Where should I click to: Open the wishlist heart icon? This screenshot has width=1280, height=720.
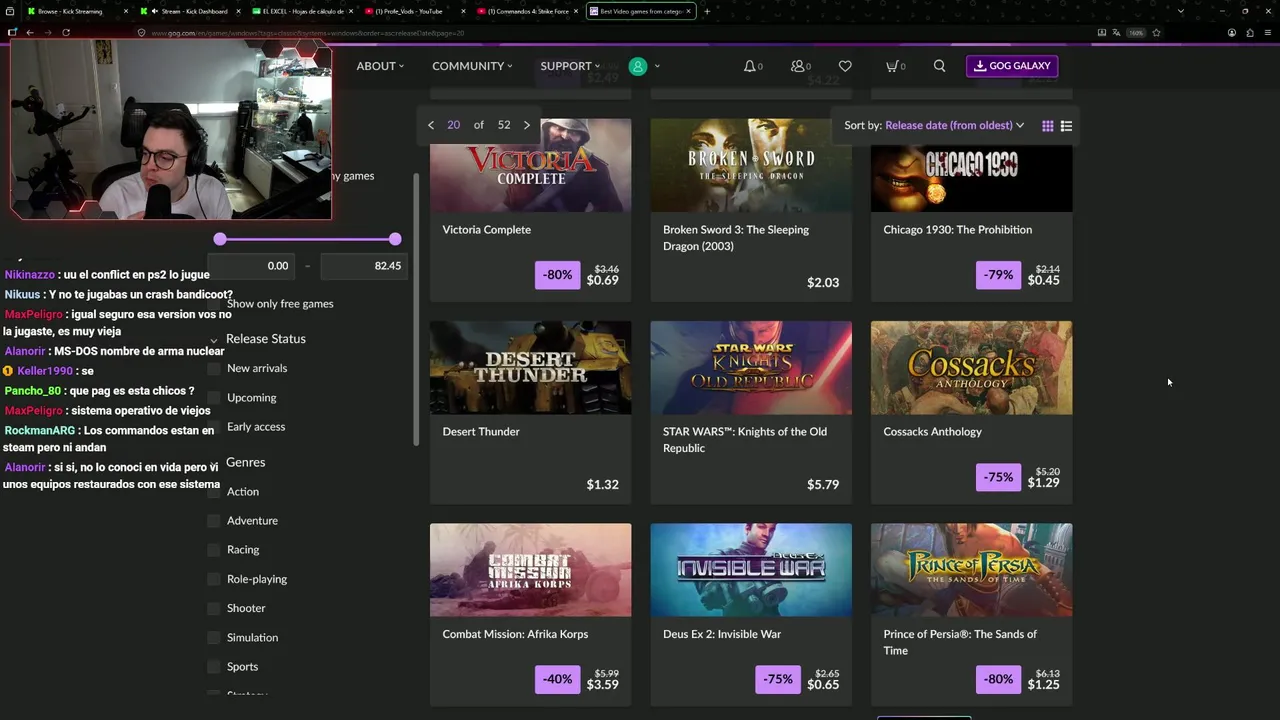(x=845, y=66)
